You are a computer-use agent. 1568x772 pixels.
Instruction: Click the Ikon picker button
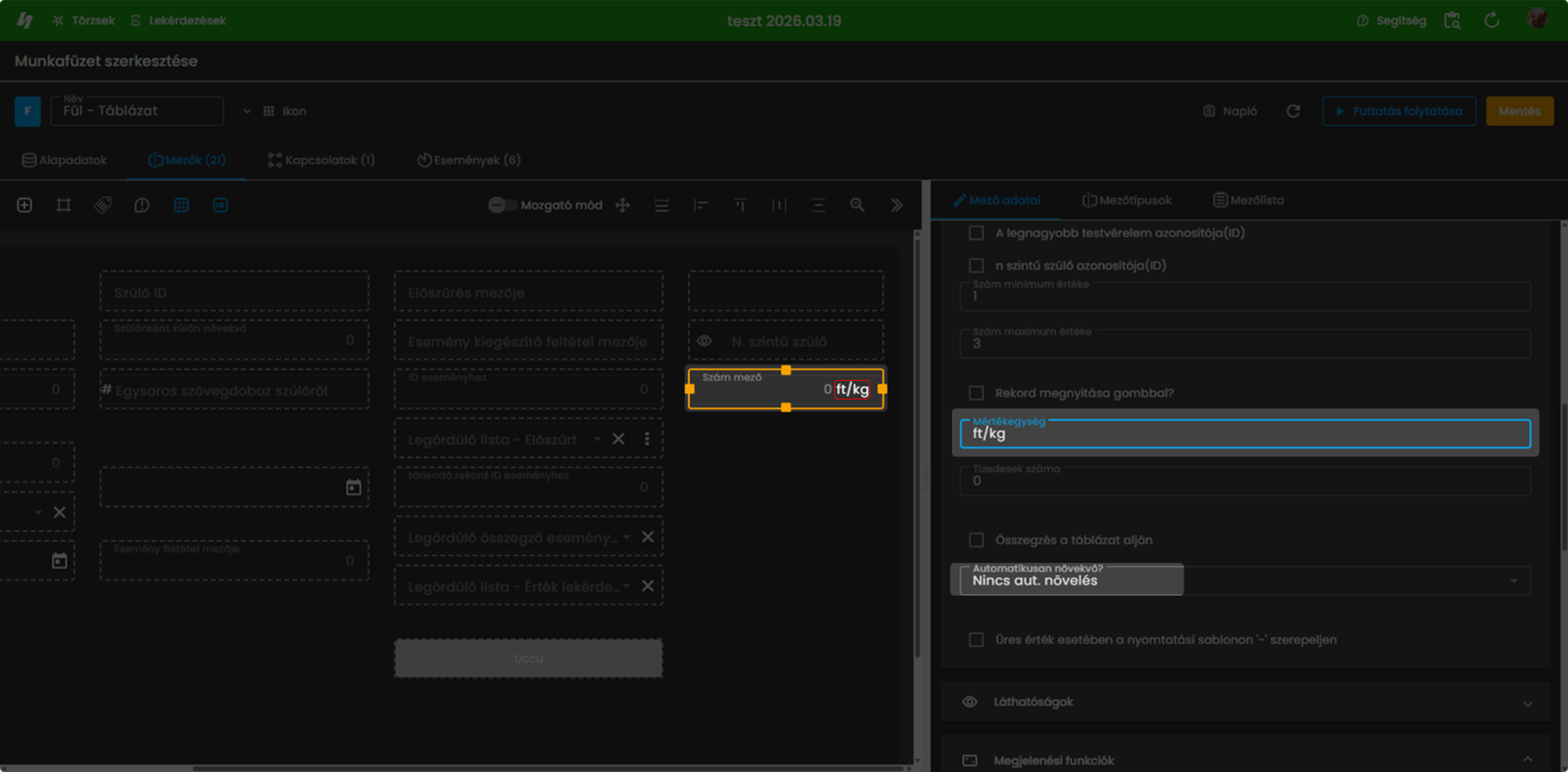(x=285, y=111)
